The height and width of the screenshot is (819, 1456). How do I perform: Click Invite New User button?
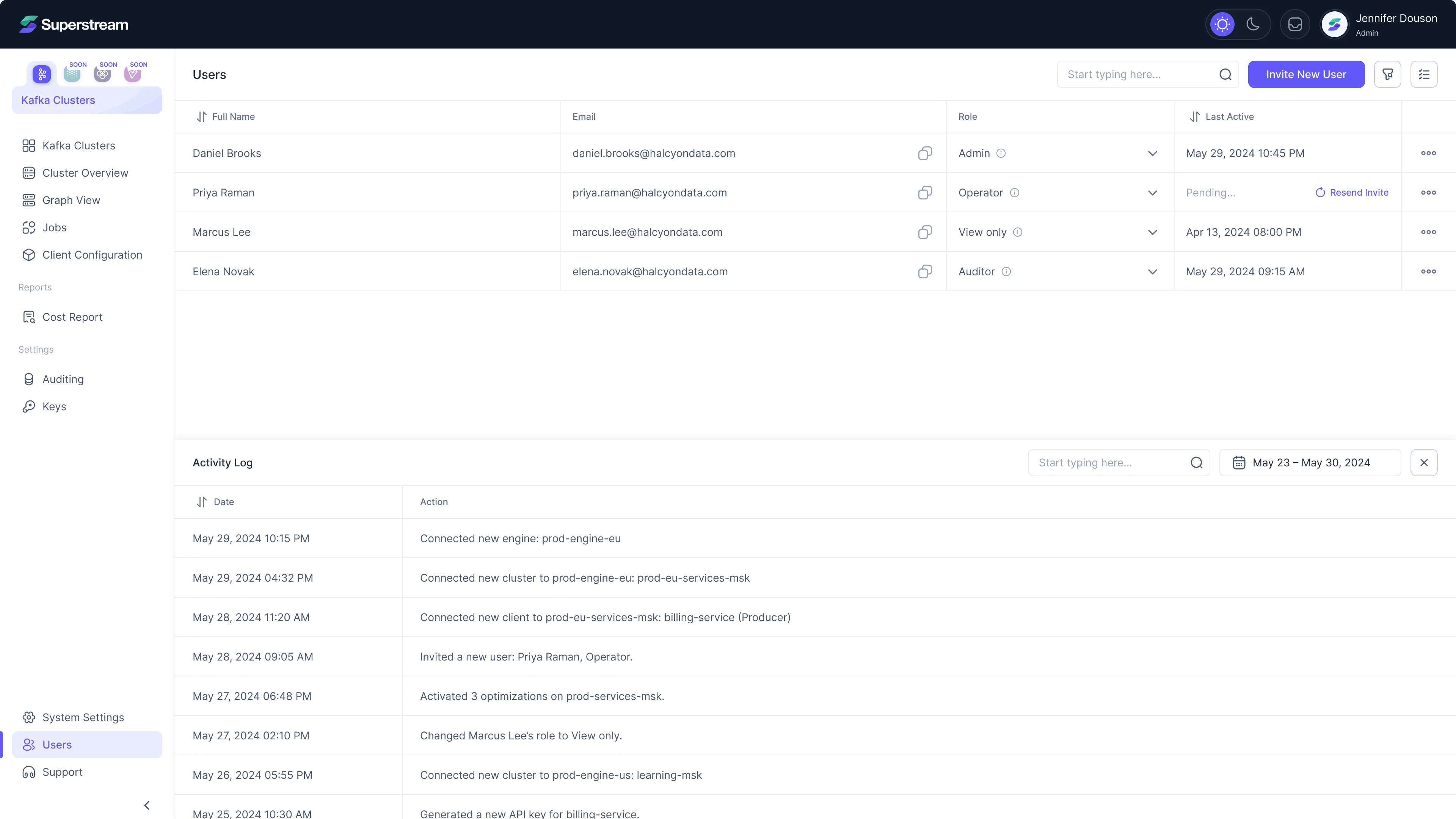[x=1306, y=74]
